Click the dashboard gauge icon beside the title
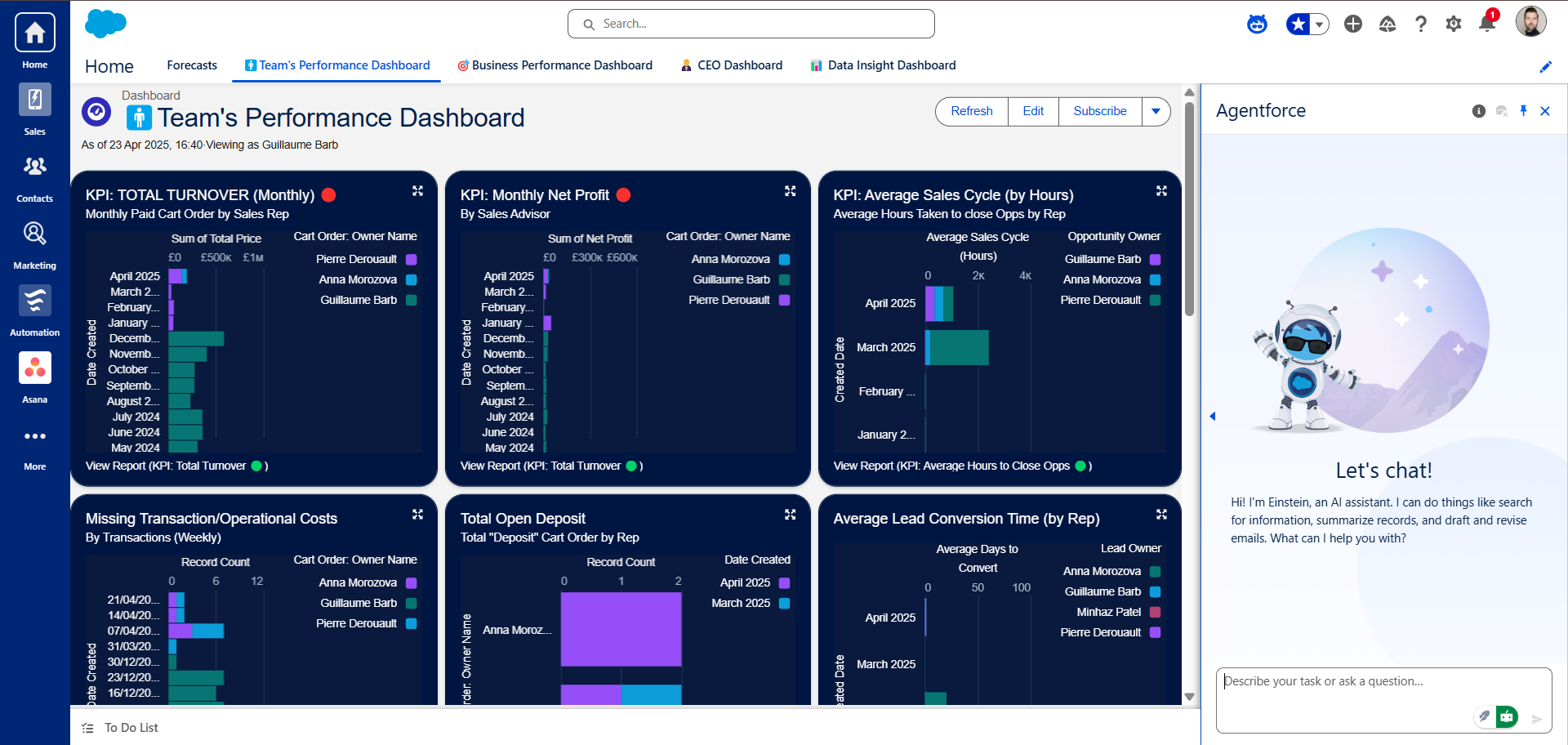Viewport: 1568px width, 745px height. coord(96,112)
